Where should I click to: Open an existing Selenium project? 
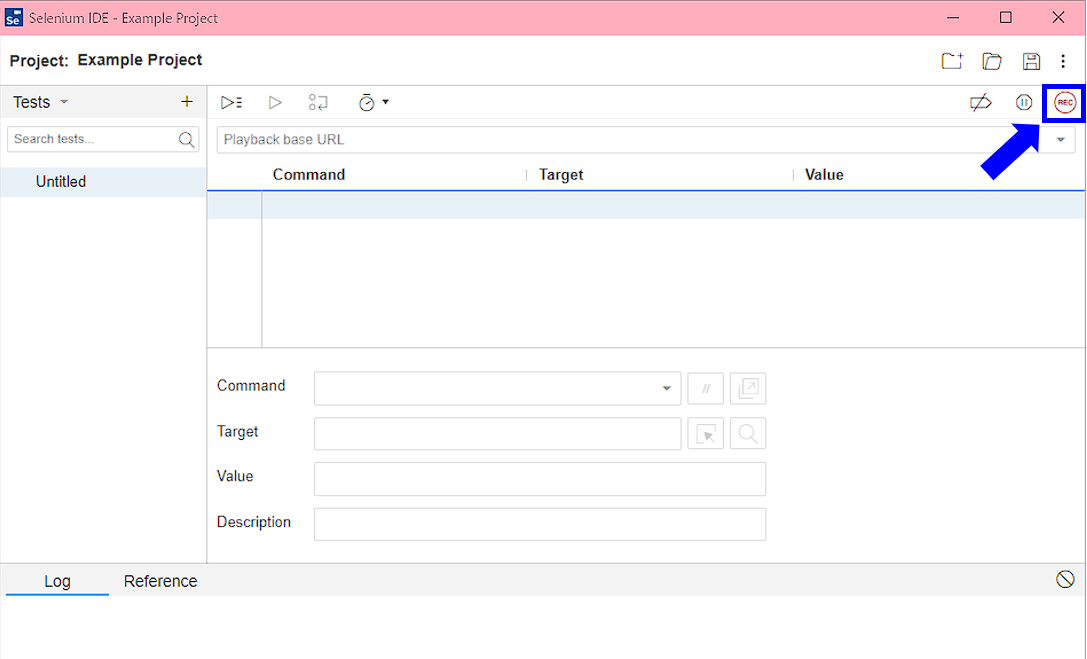991,60
